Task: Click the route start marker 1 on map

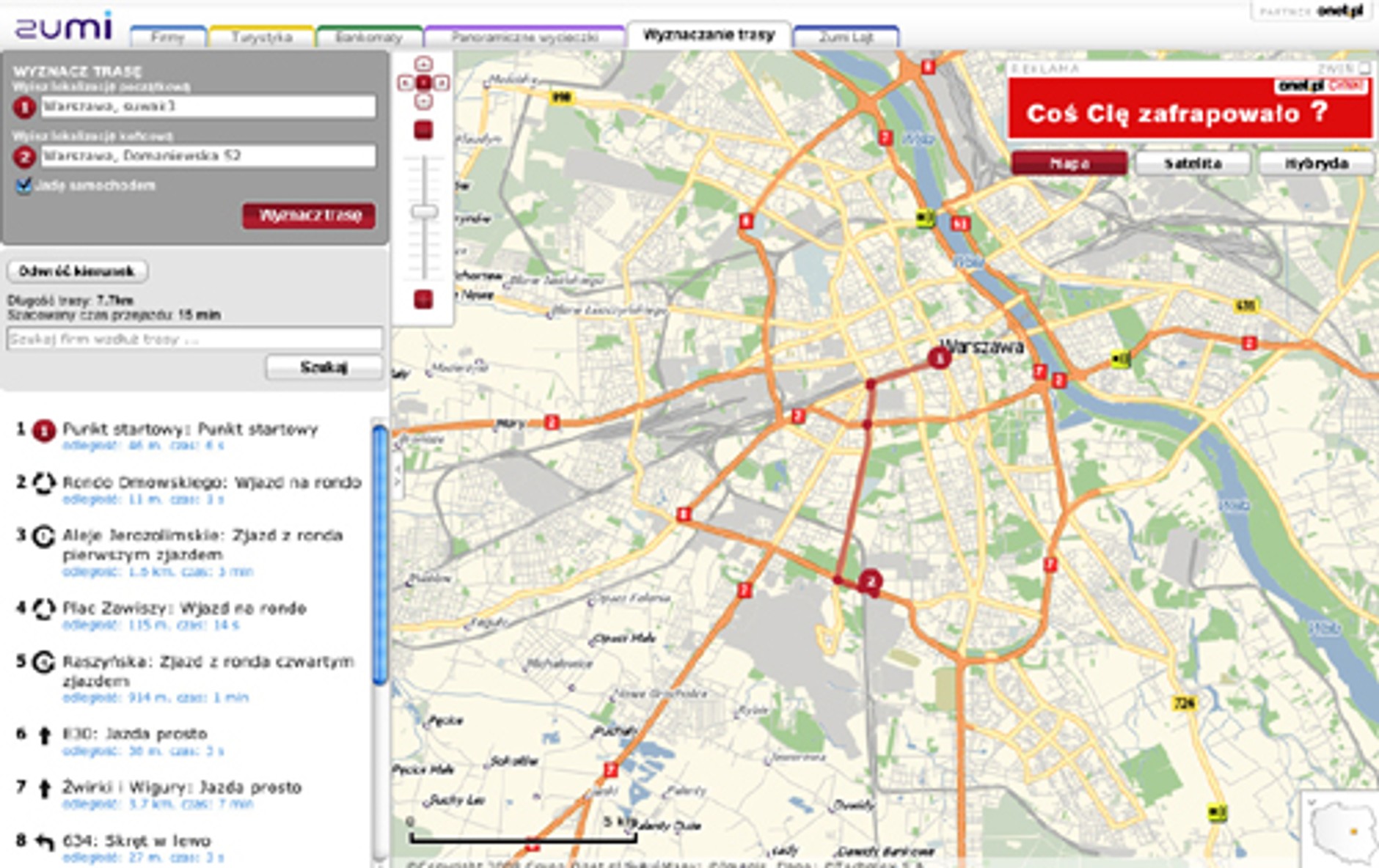Action: click(x=939, y=358)
